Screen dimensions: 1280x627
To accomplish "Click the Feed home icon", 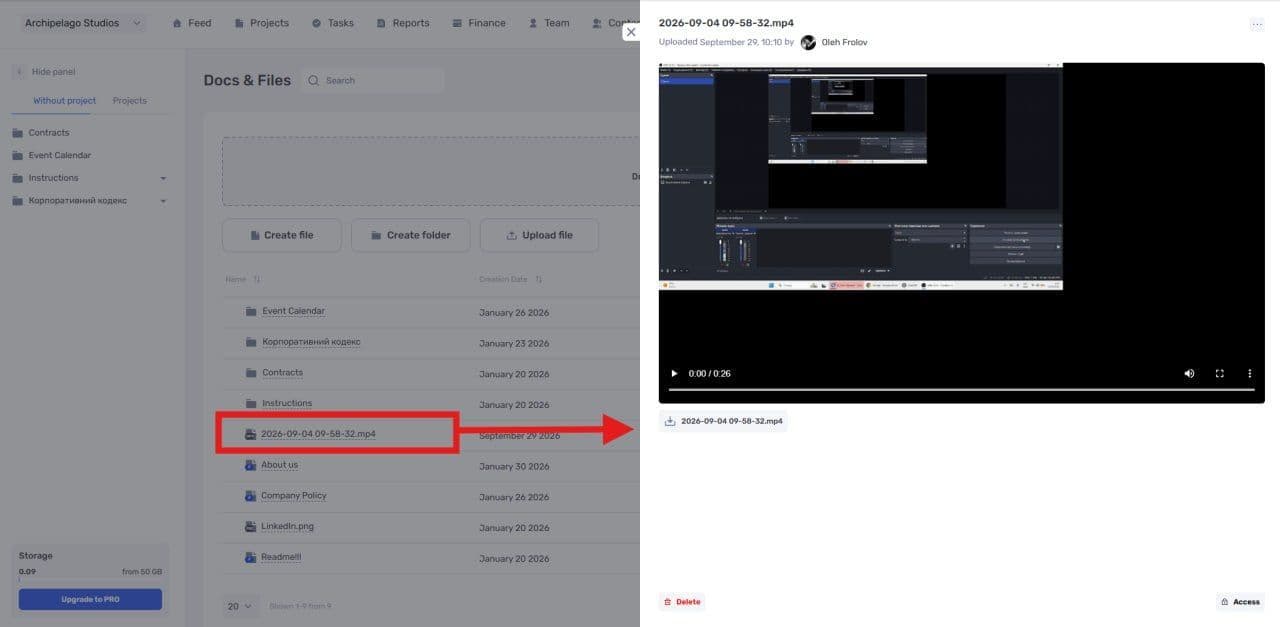I will pos(178,23).
